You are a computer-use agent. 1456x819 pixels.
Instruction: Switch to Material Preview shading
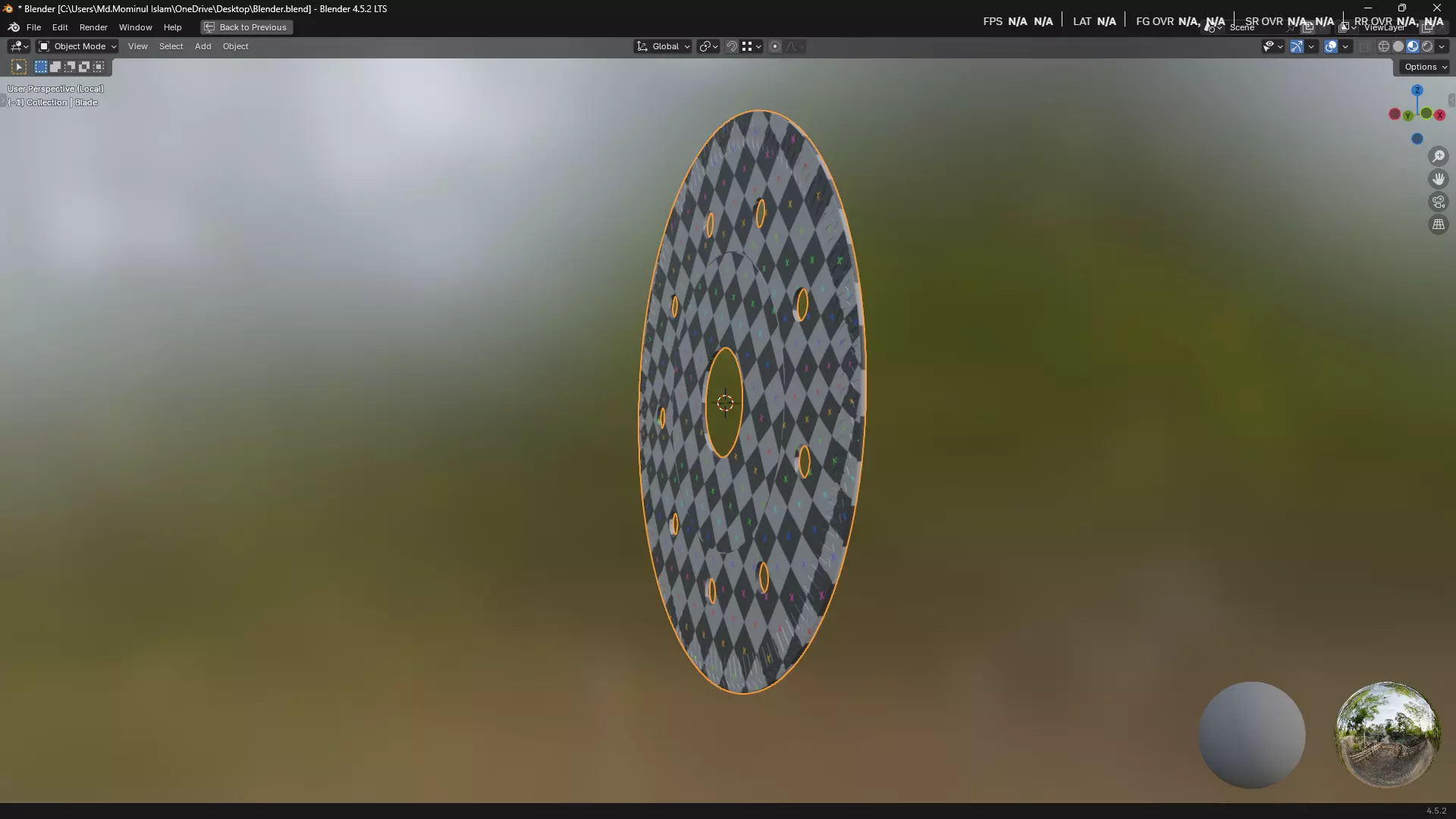tap(1413, 46)
